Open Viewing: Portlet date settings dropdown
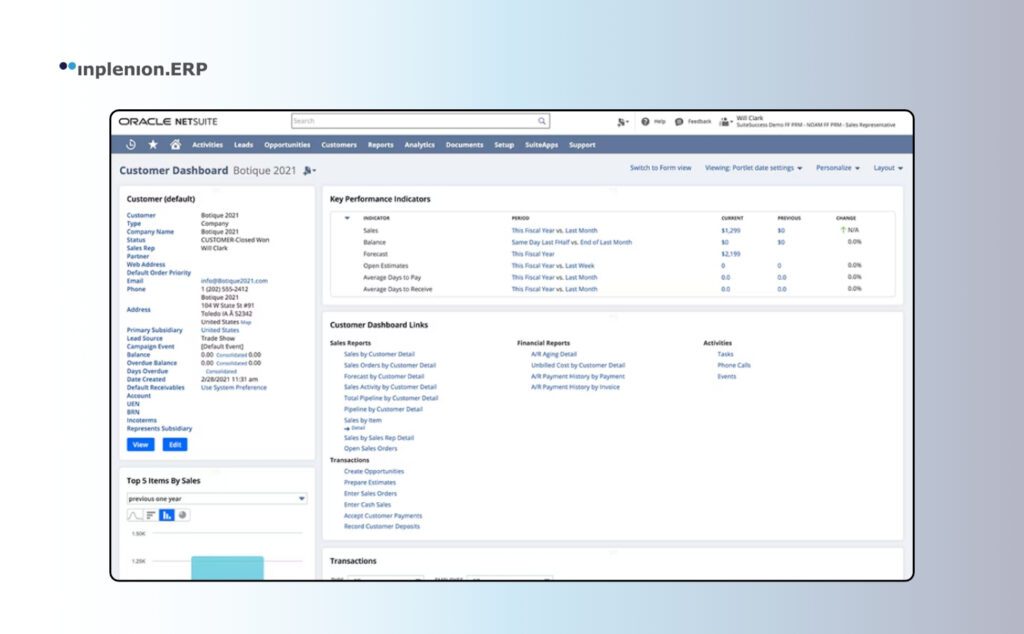1024x634 pixels. 754,168
